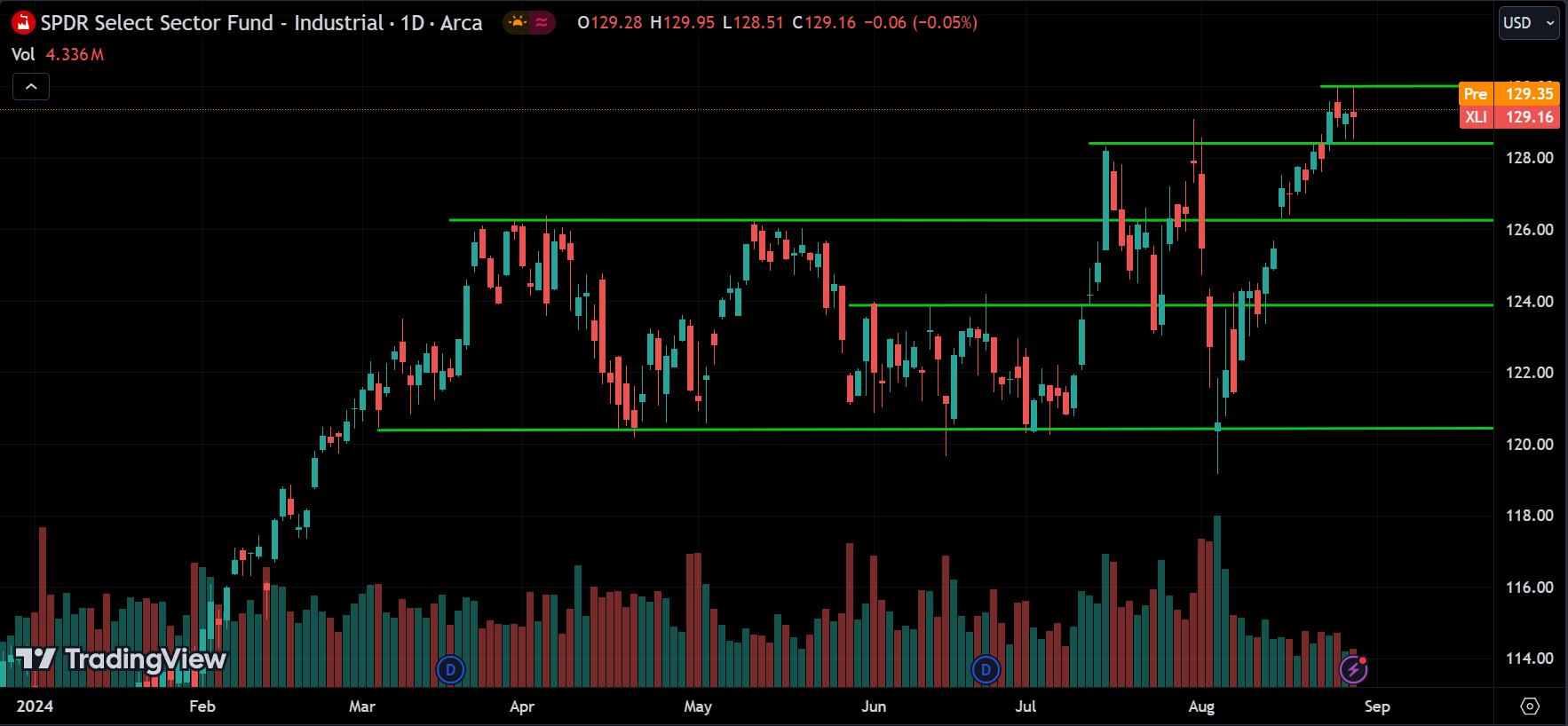Click the 122.00 price axis label

(1529, 373)
